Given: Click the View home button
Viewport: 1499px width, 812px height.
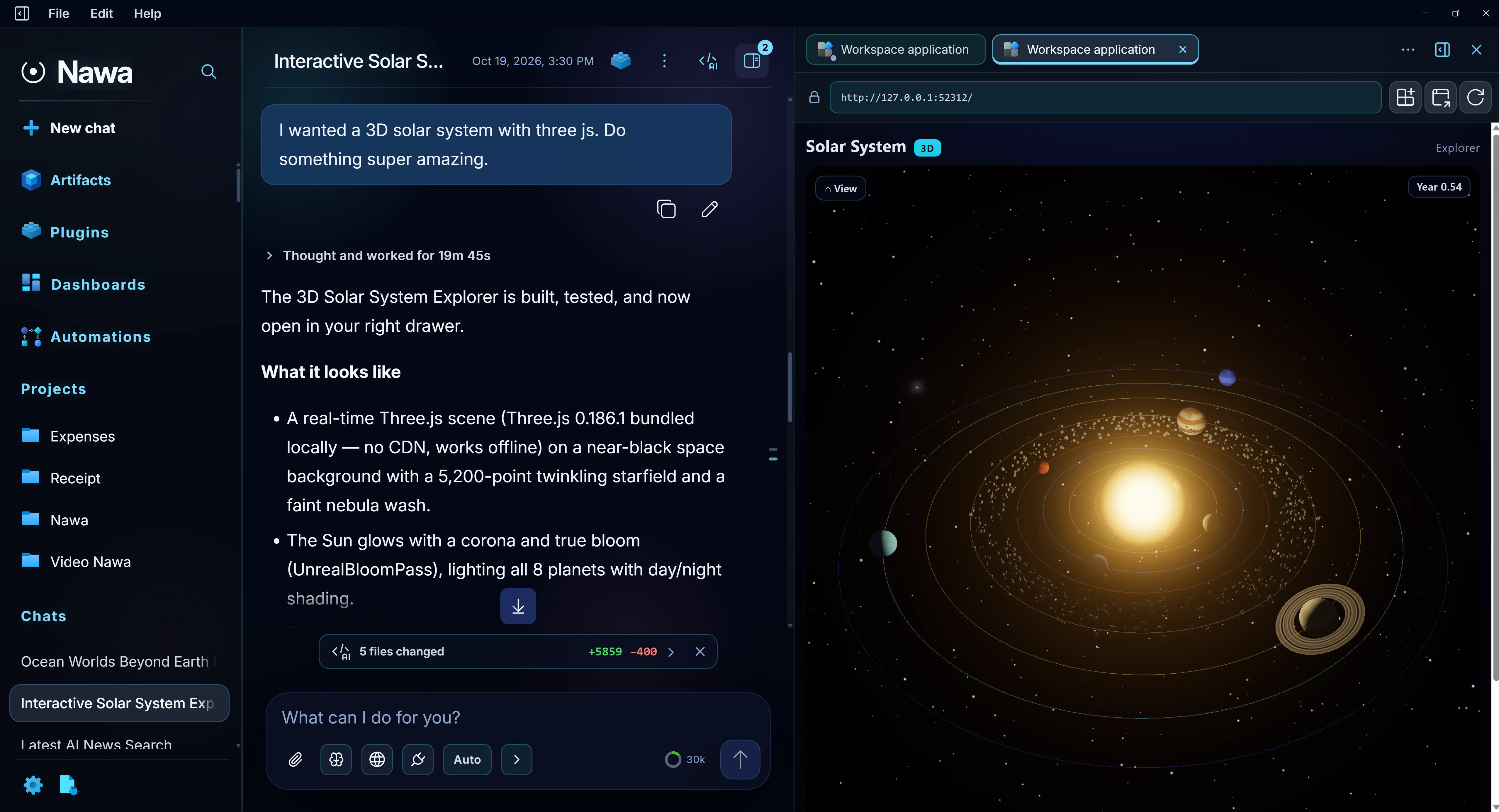Looking at the screenshot, I should click(x=840, y=188).
